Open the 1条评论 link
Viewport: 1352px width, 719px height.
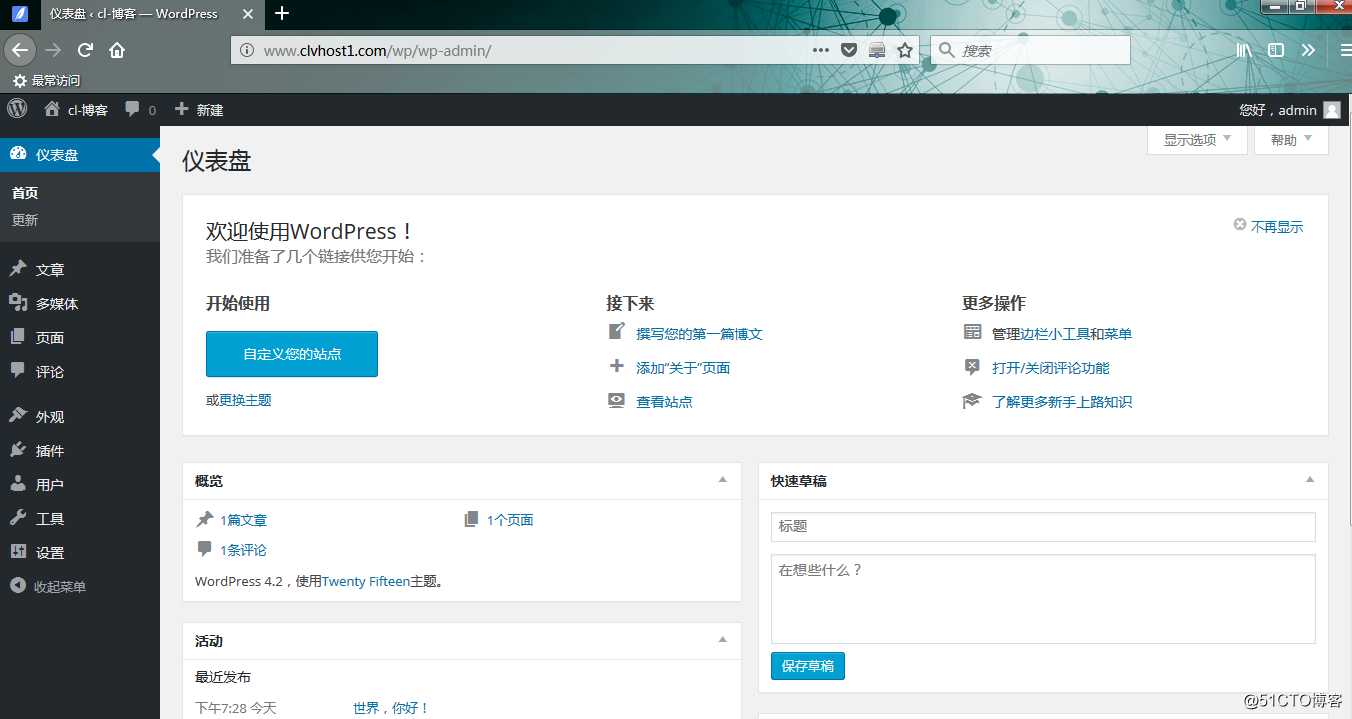click(x=243, y=550)
